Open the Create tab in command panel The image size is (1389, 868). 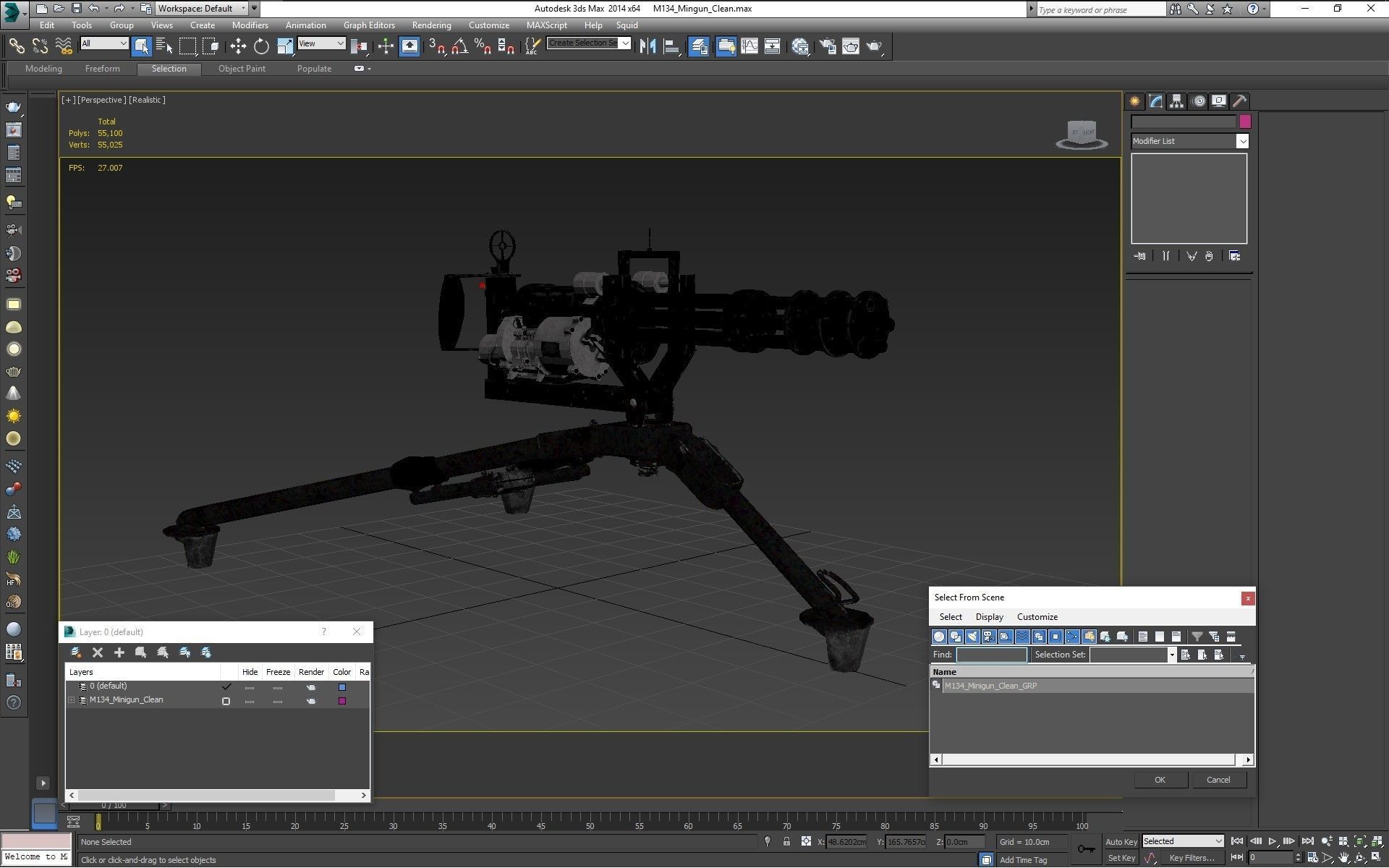tap(1134, 101)
